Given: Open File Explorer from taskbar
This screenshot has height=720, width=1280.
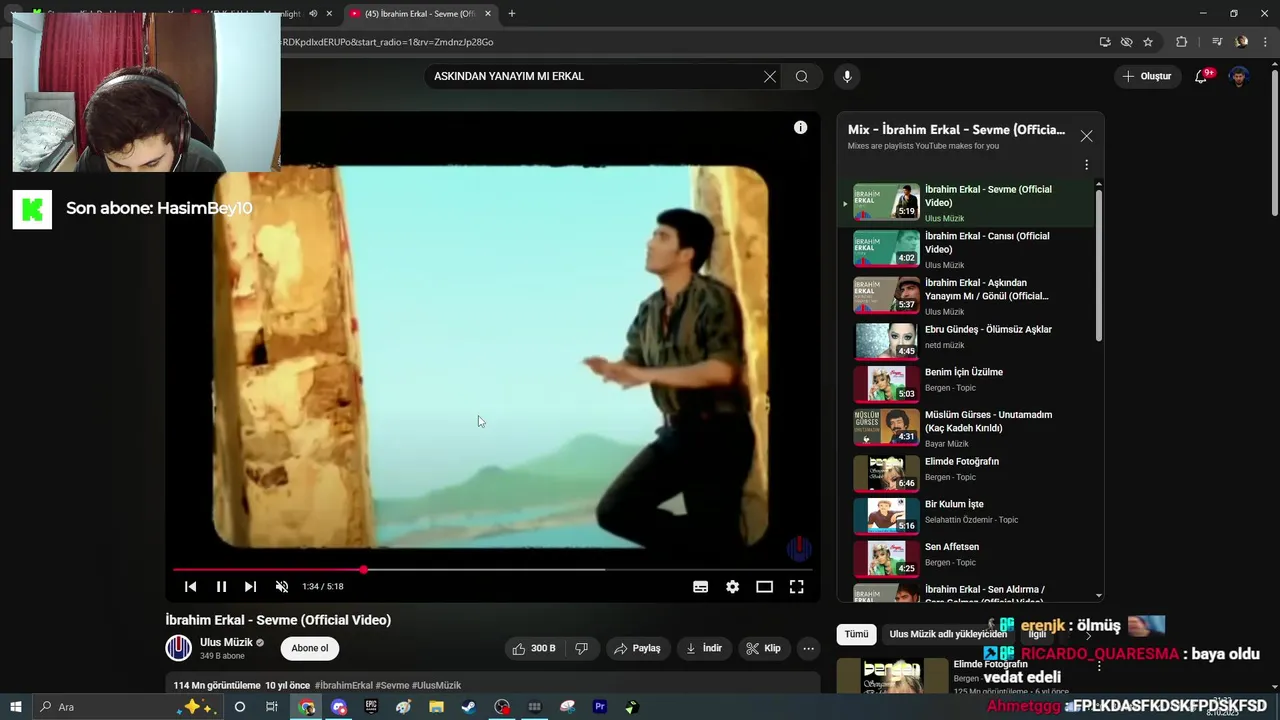Looking at the screenshot, I should coord(436,707).
